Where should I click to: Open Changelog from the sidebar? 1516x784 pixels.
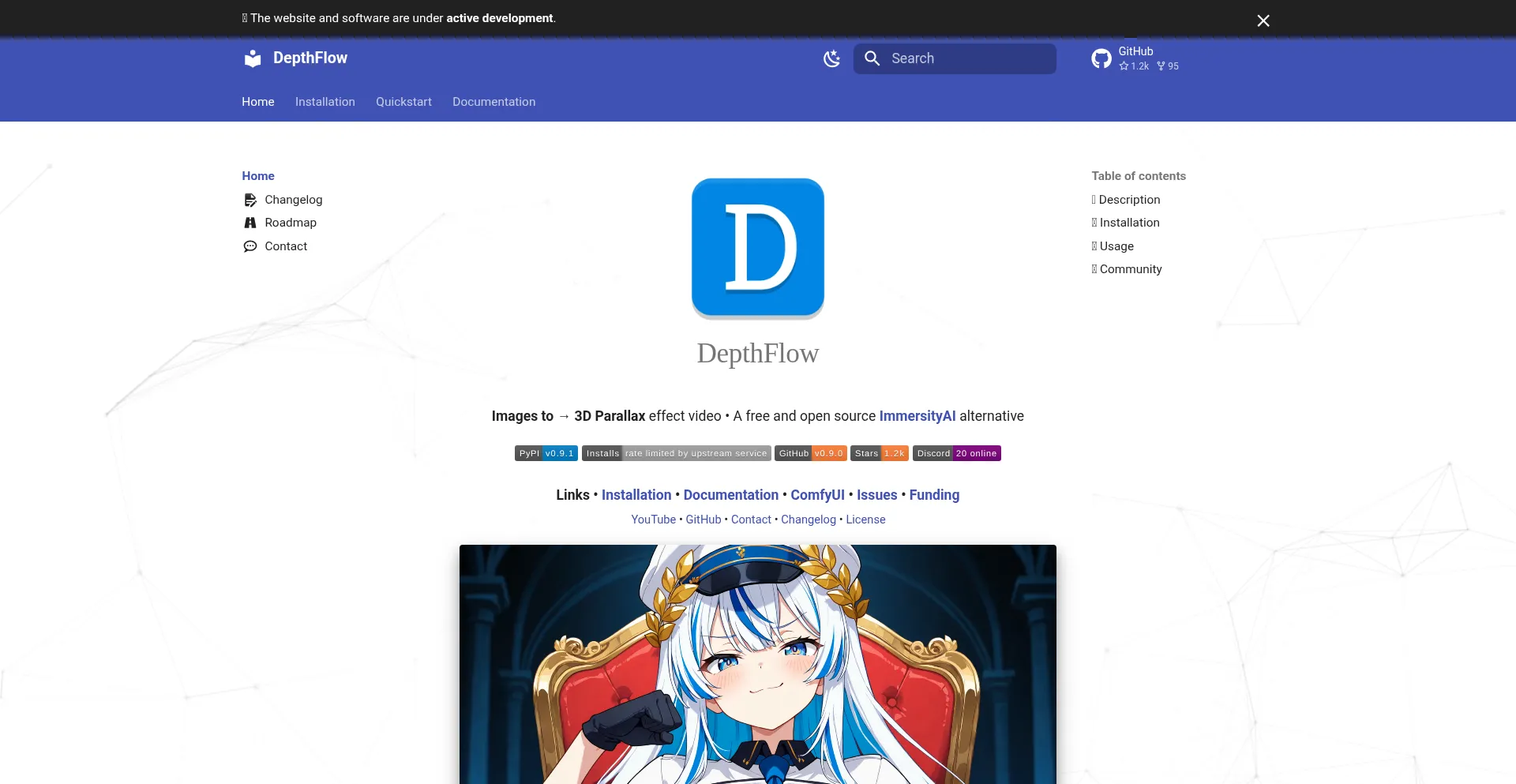click(293, 200)
